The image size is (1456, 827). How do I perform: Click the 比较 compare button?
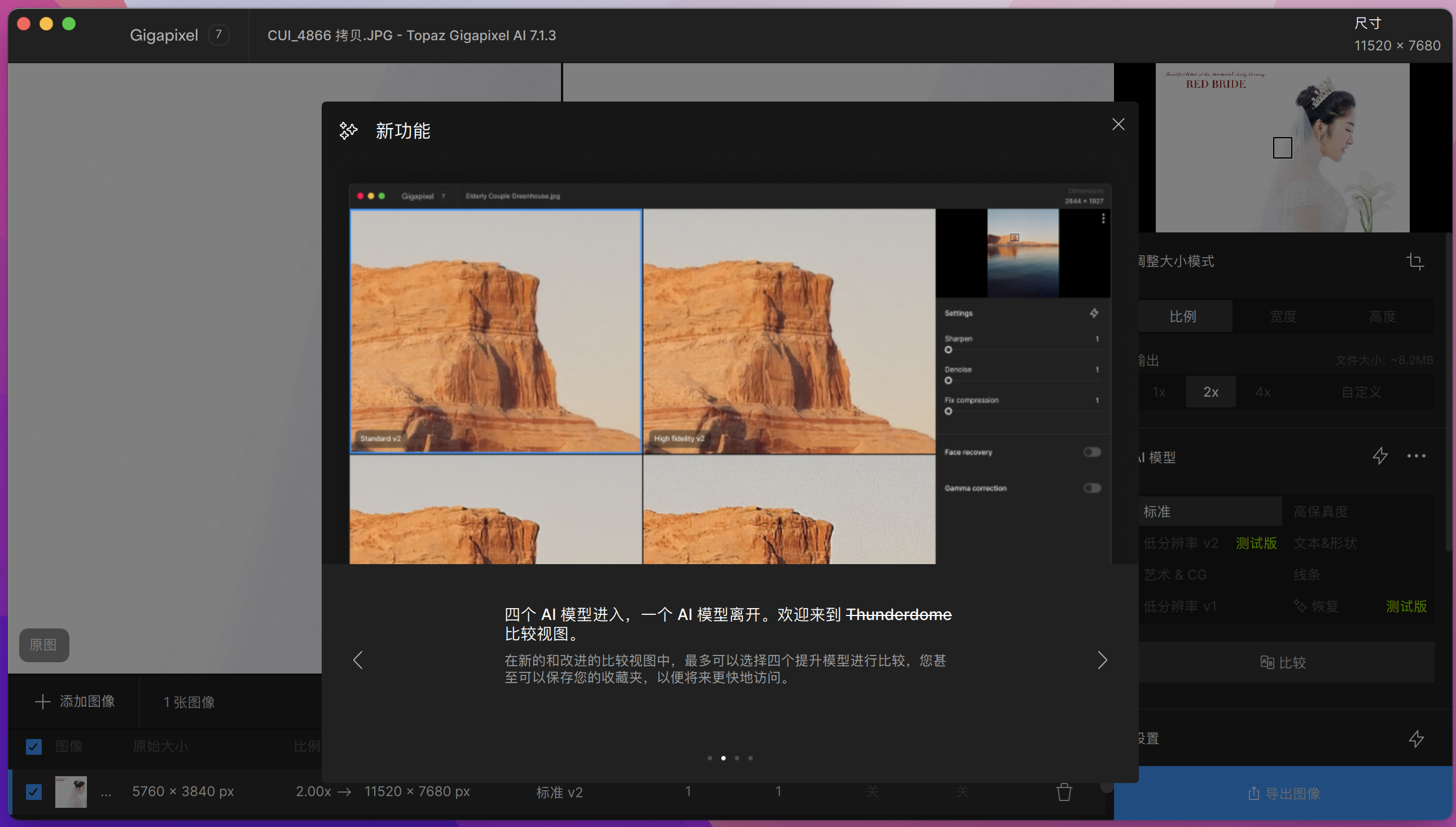coord(1283,662)
